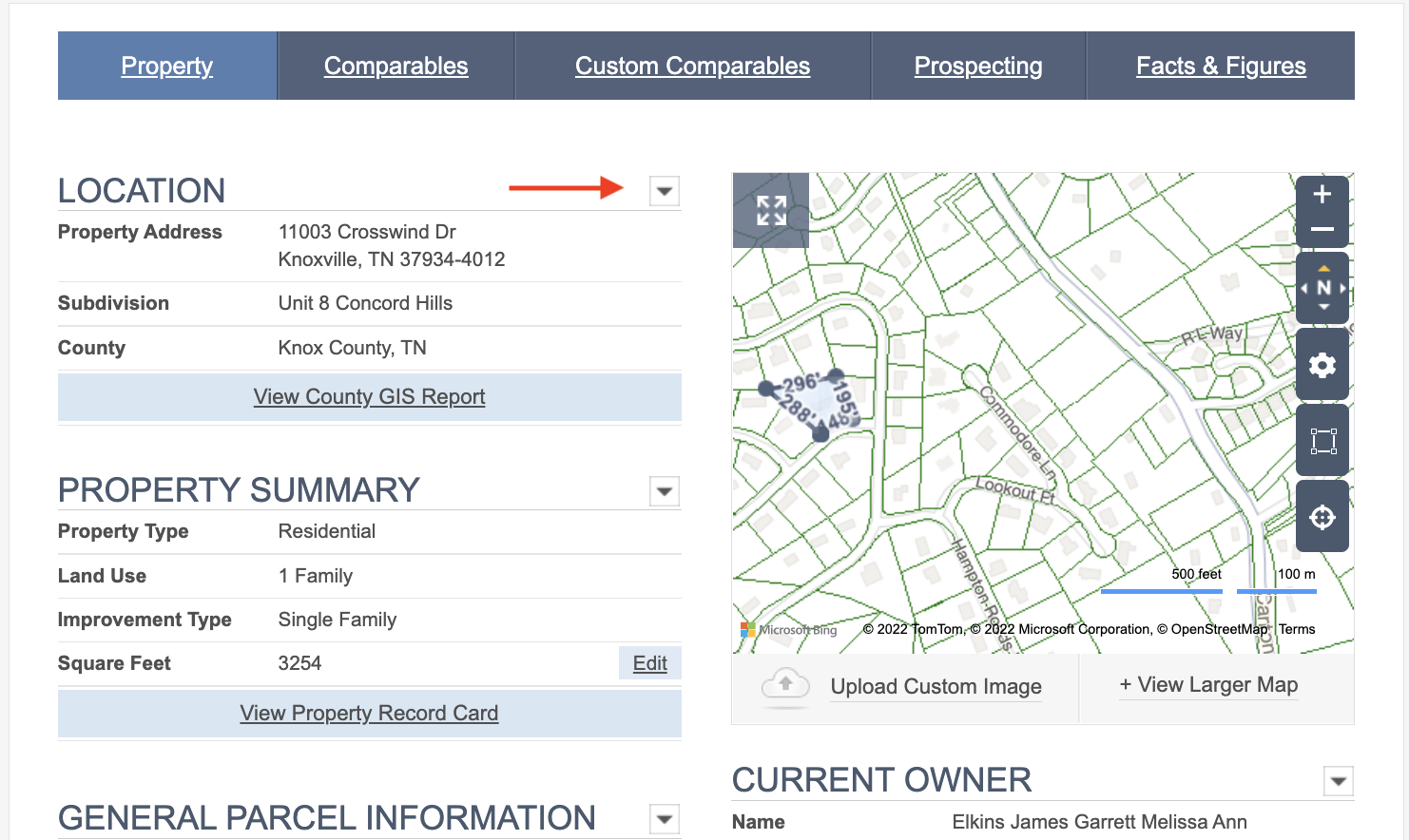The image size is (1409, 840).
Task: Click the upload cloud icon
Action: point(785,685)
